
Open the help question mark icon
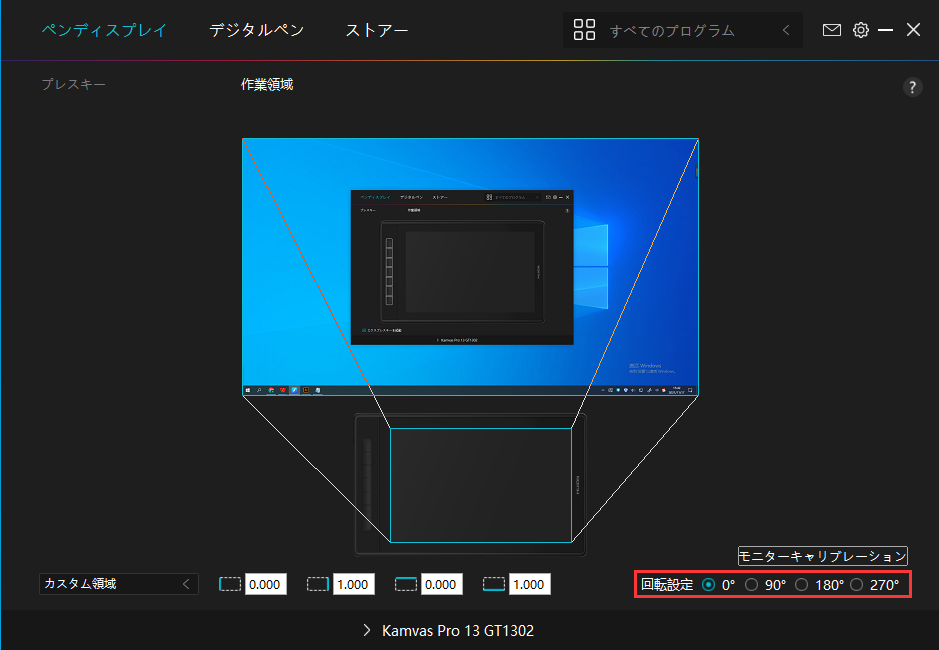click(x=912, y=87)
